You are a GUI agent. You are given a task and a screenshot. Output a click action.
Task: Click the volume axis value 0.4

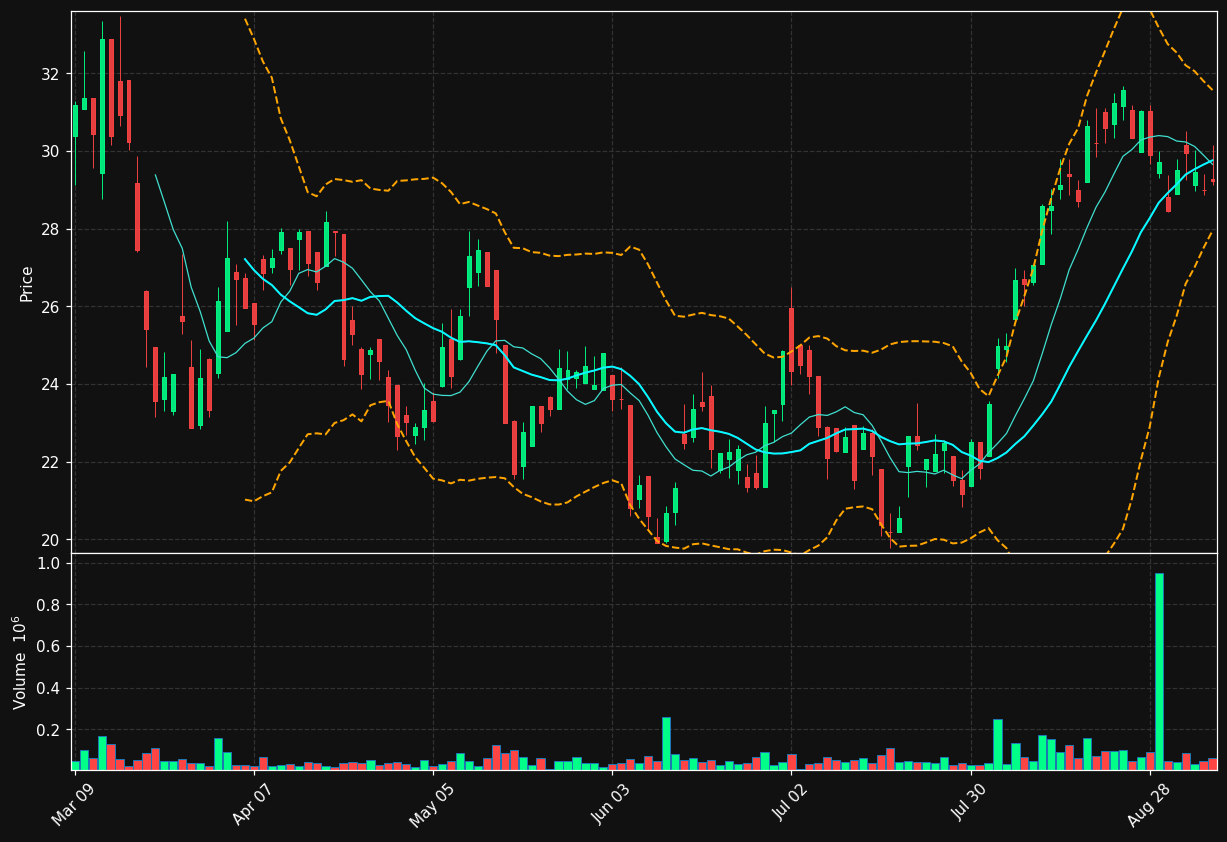[49, 689]
